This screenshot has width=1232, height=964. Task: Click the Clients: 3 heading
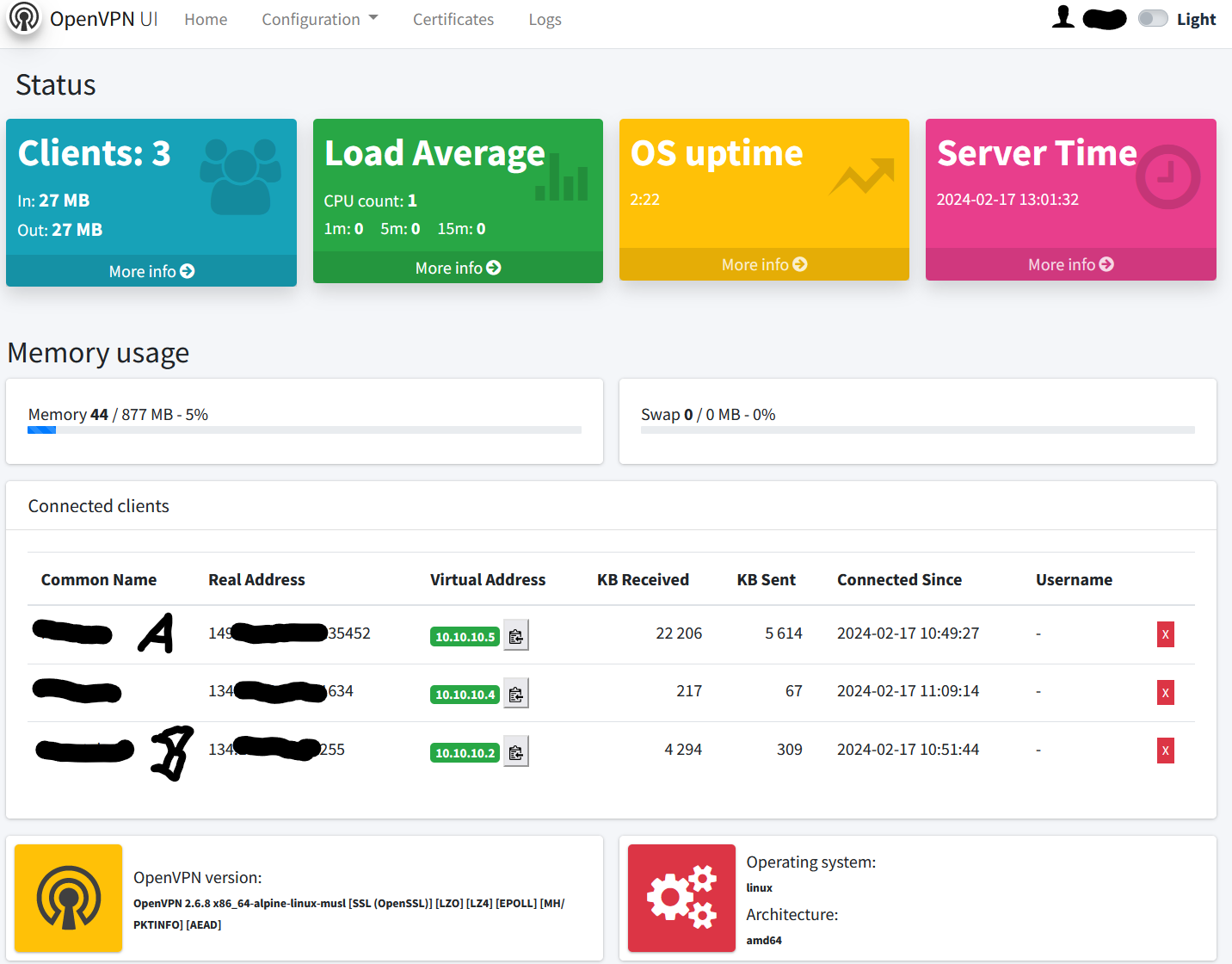pos(95,153)
